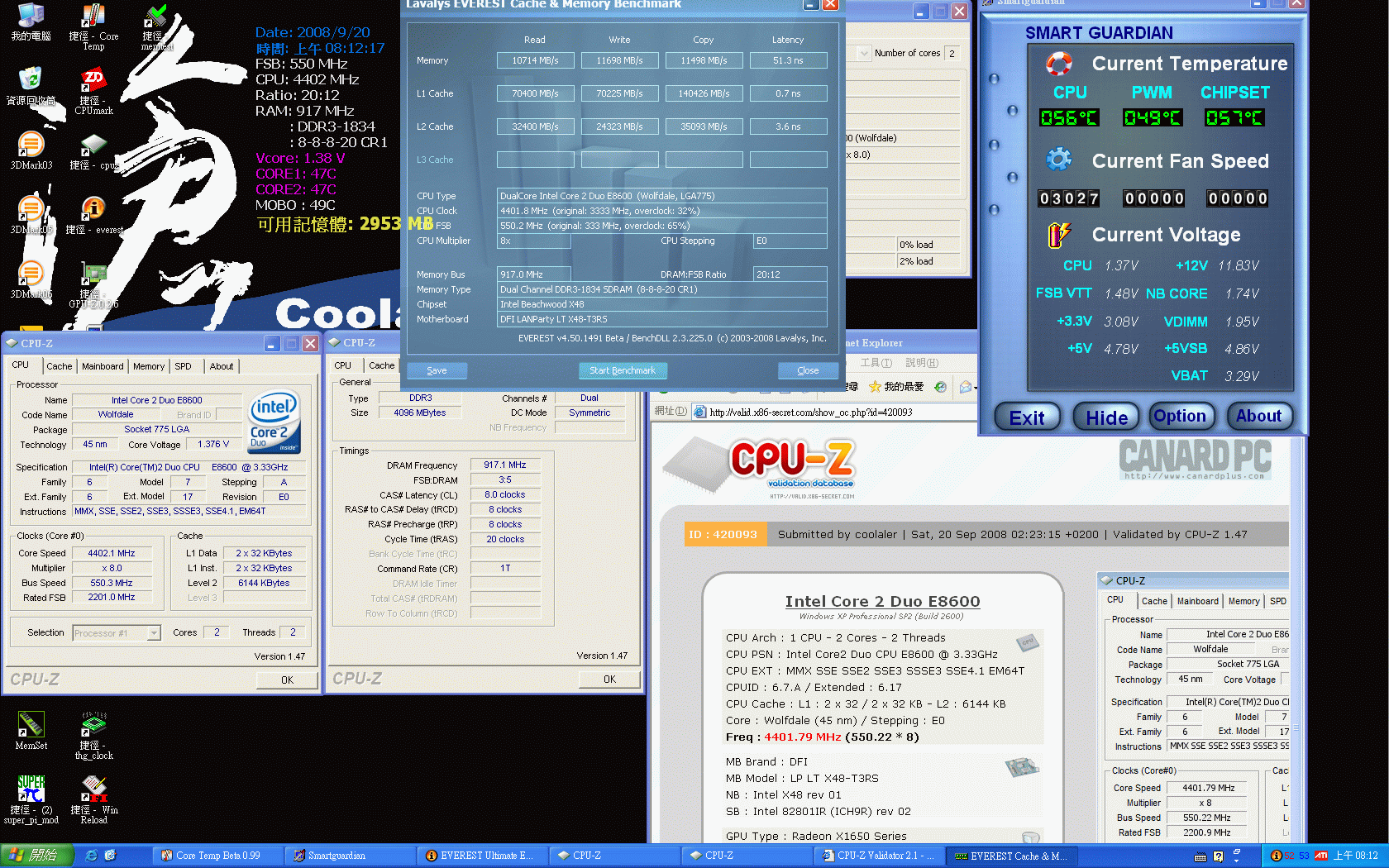This screenshot has height=868, width=1389.
Task: Open Favorites star in Internet Explorer toolbar
Action: click(875, 386)
